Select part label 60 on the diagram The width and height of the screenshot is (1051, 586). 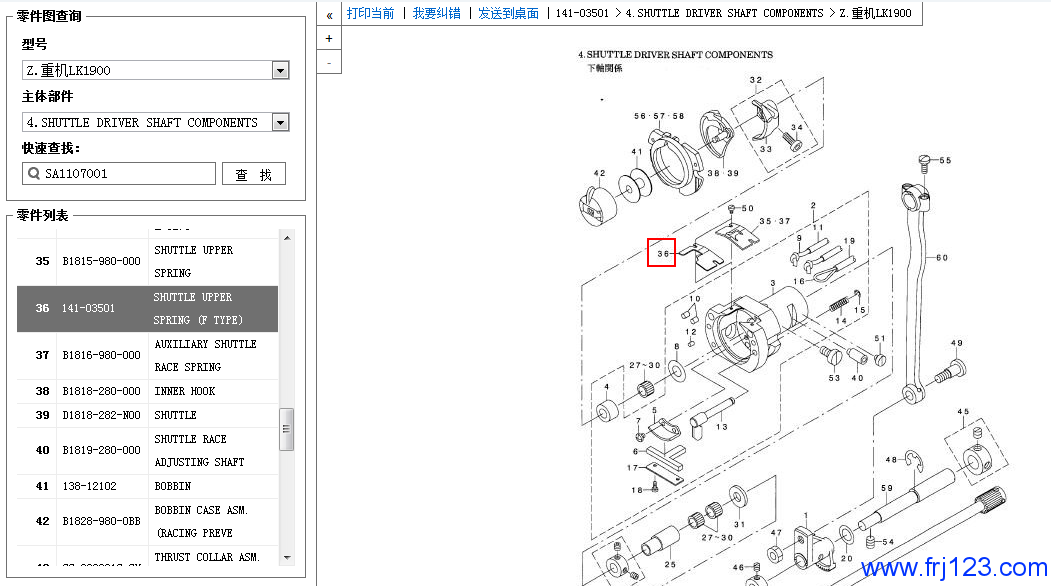click(x=941, y=258)
